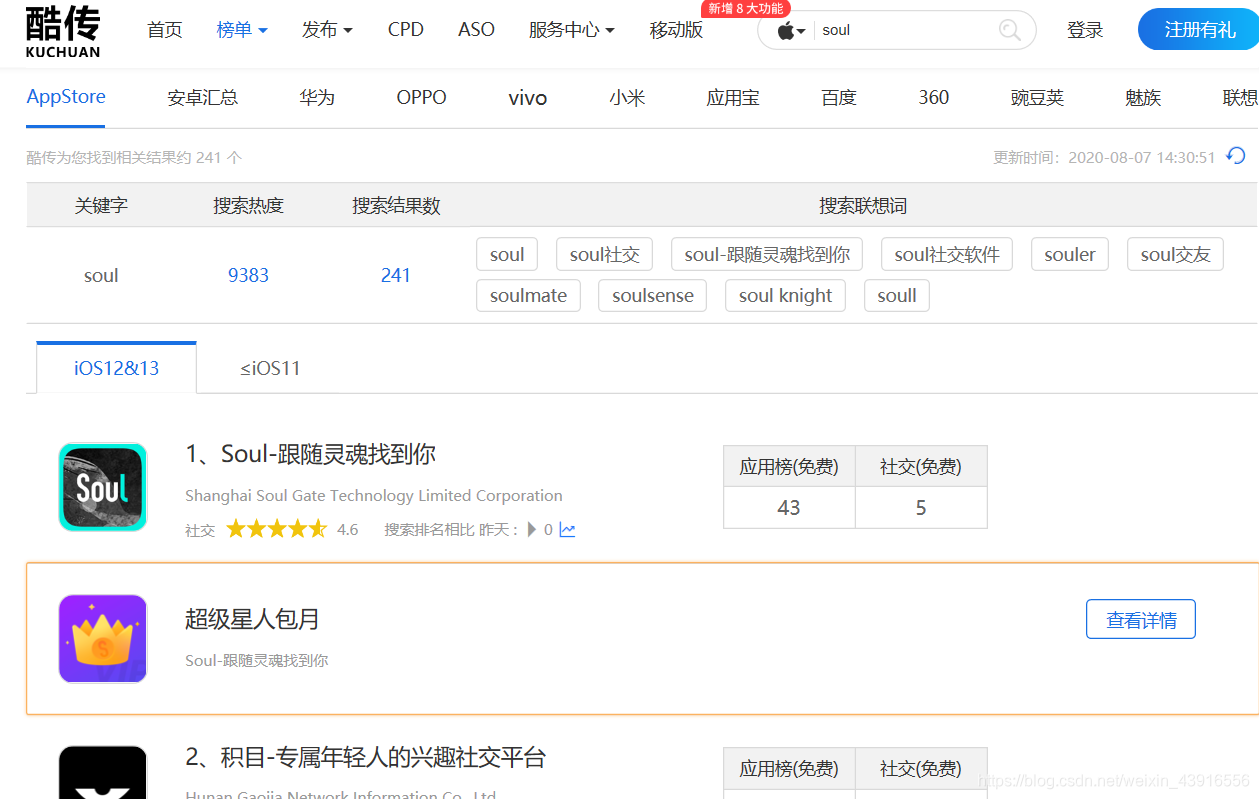Click the 搜索热度 column header

click(x=248, y=205)
